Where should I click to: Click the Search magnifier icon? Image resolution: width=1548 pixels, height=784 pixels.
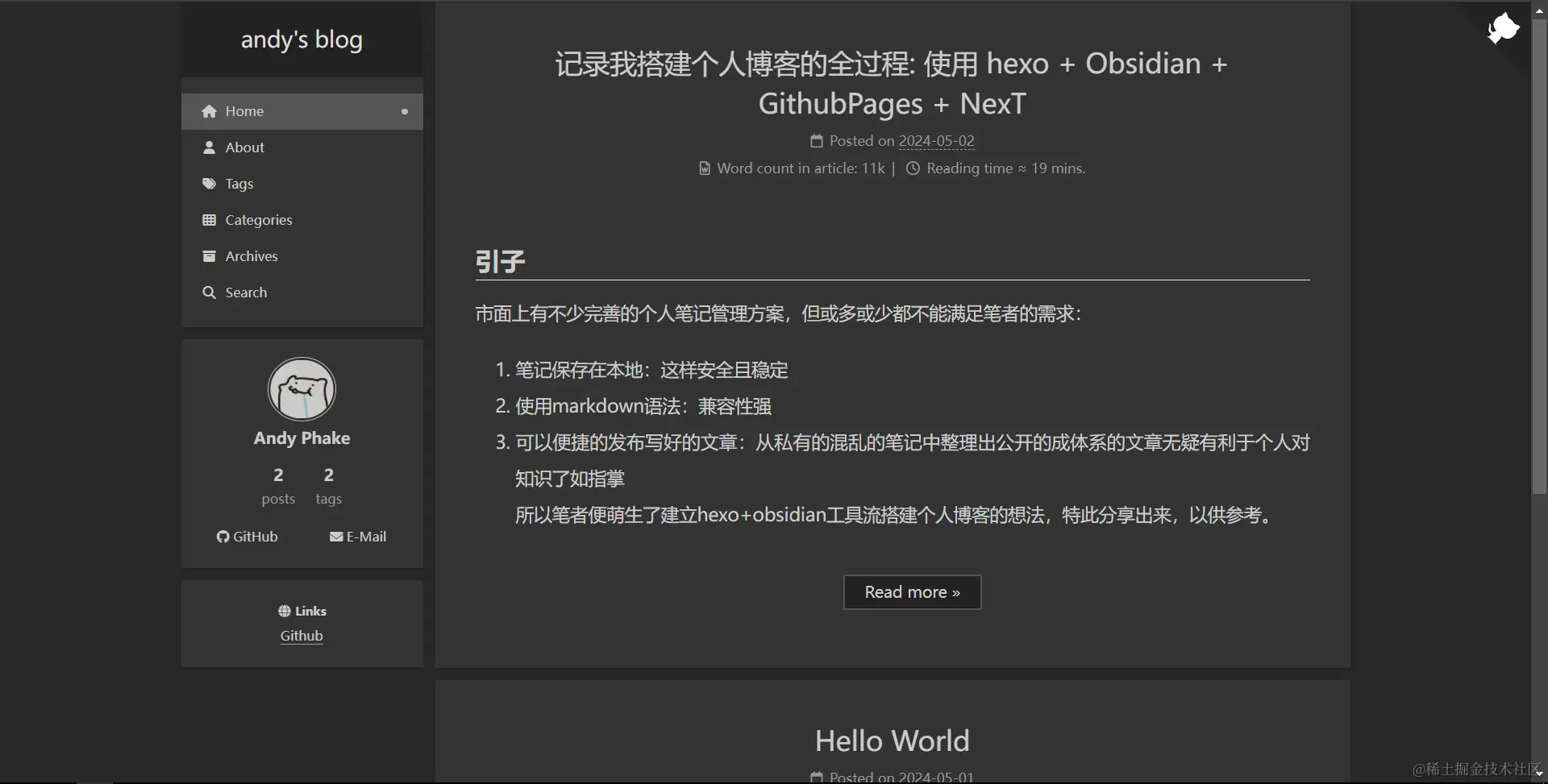[x=208, y=292]
